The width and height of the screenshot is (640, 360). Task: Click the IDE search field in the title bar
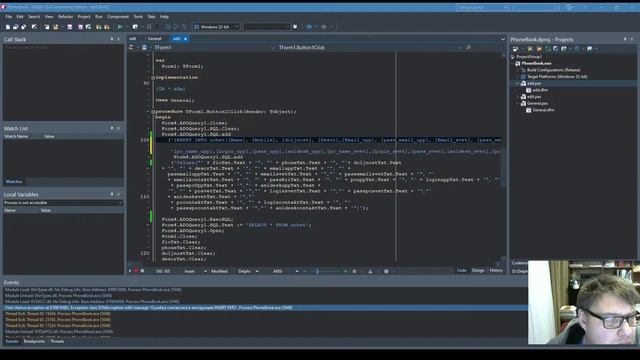coord(536,7)
